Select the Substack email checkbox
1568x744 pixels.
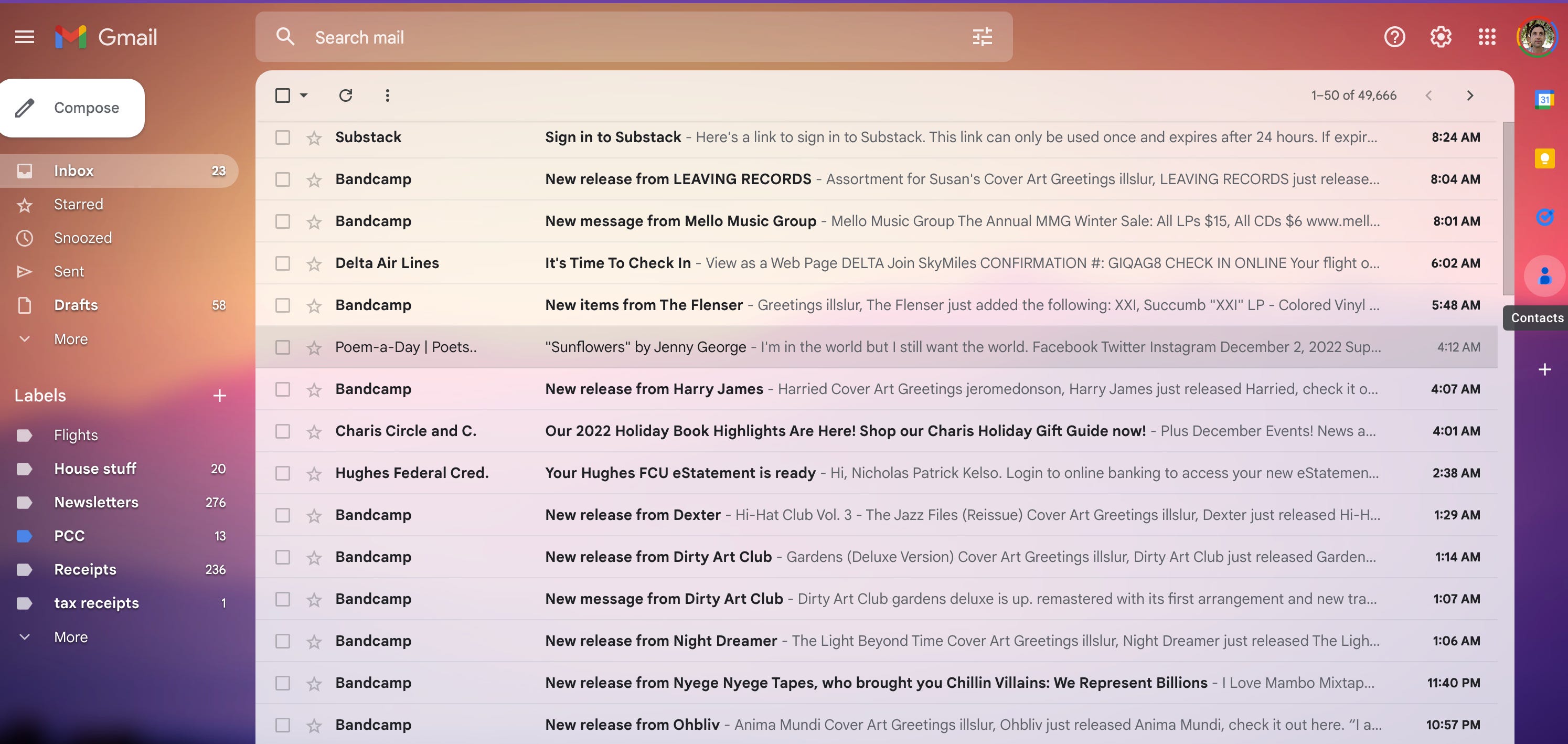[282, 137]
